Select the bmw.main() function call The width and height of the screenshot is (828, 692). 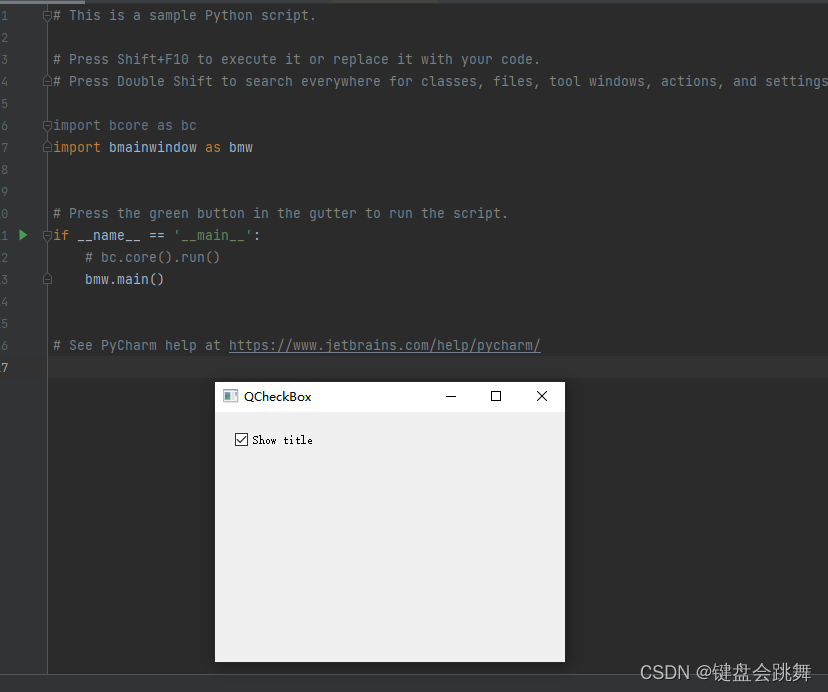pos(124,279)
